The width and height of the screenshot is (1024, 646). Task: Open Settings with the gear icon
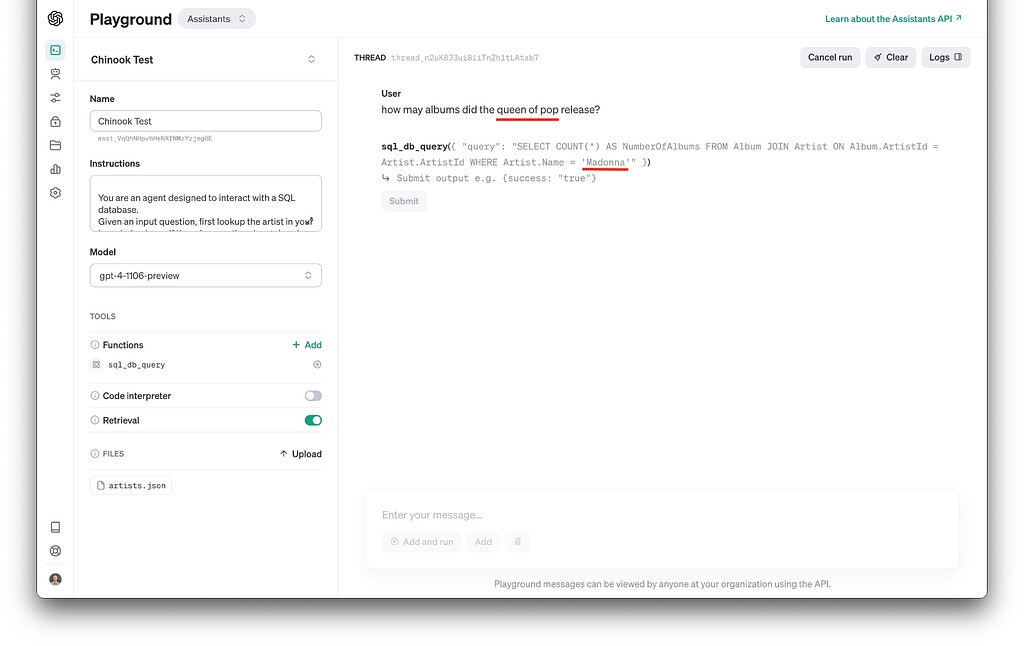click(x=55, y=192)
